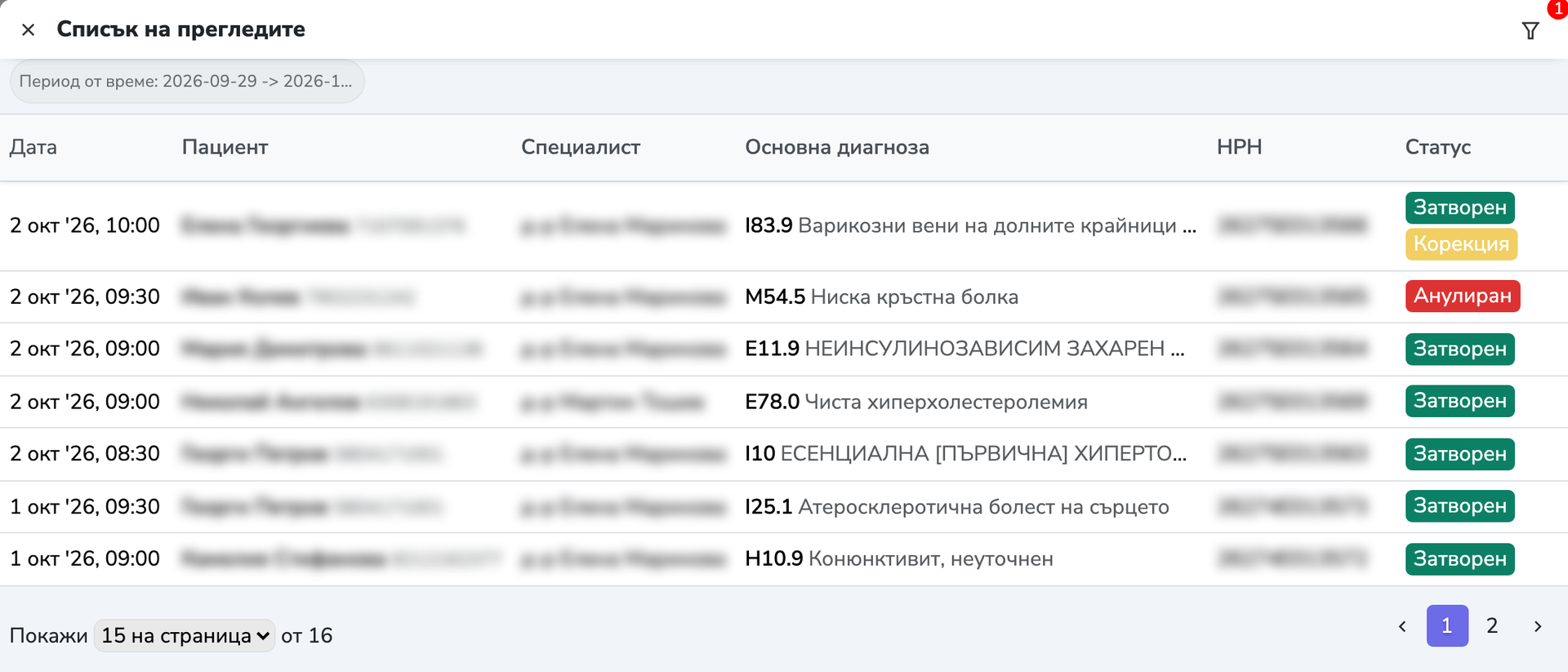Click the 'Дата' column header
Screen dimensions: 1568x672
pyautogui.click(x=33, y=147)
